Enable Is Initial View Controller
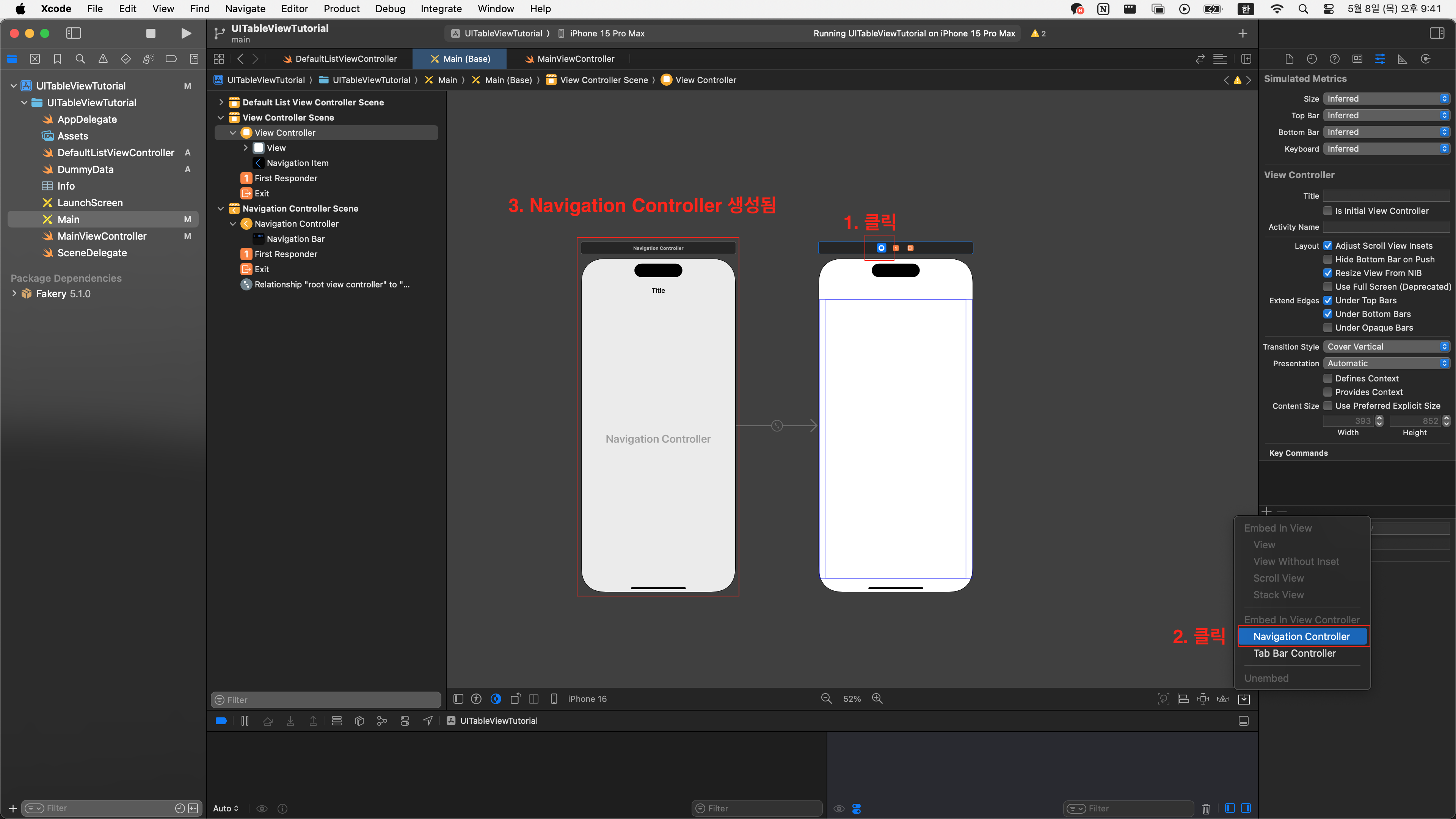The image size is (1456, 819). (x=1328, y=211)
